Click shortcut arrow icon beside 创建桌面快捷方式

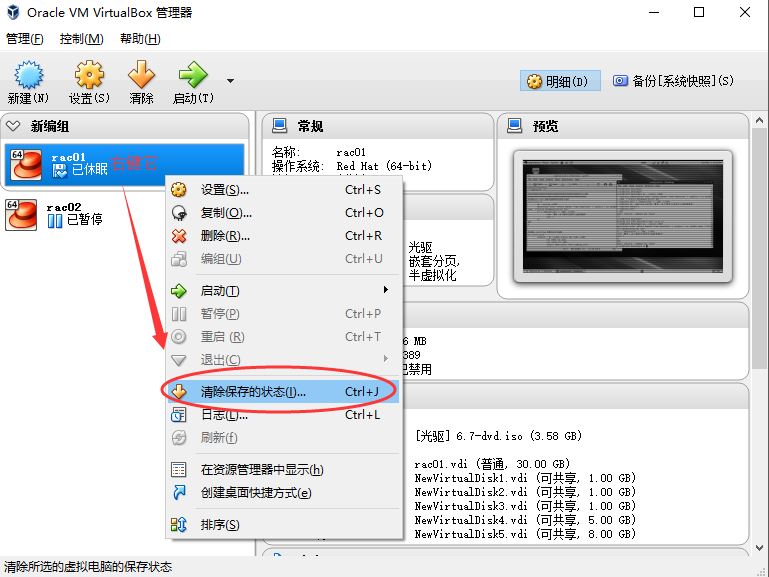pos(179,492)
